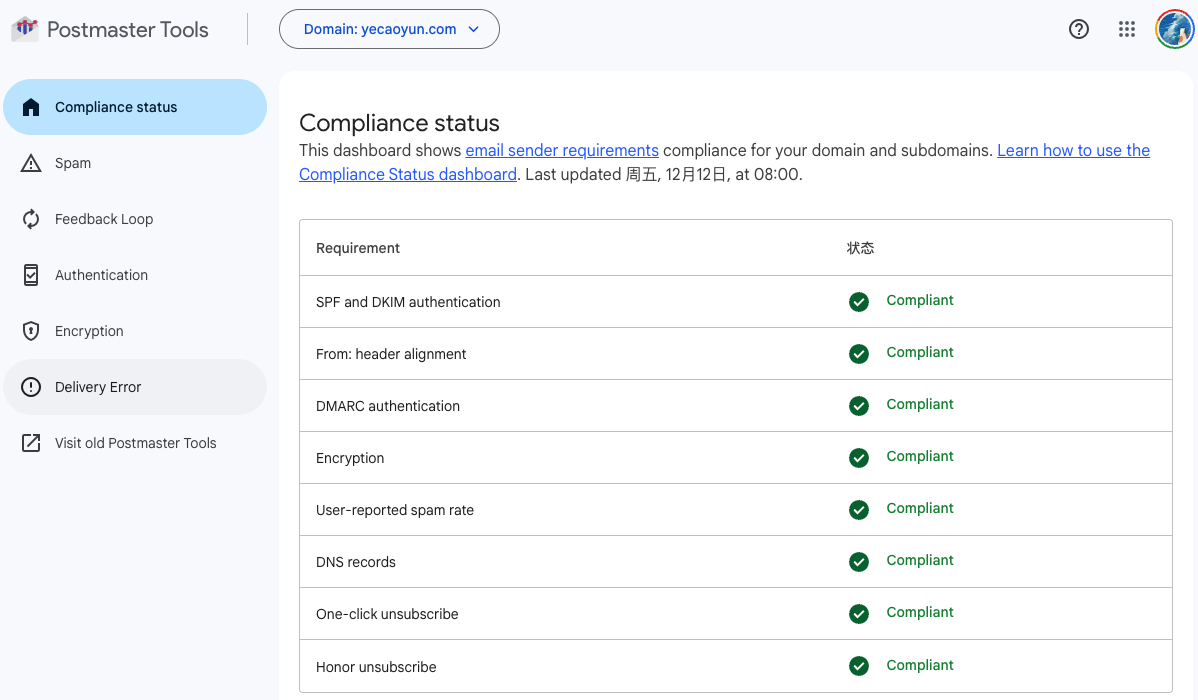Open the Domain: yecaoyun.com dropdown
1198x700 pixels.
pyautogui.click(x=389, y=29)
